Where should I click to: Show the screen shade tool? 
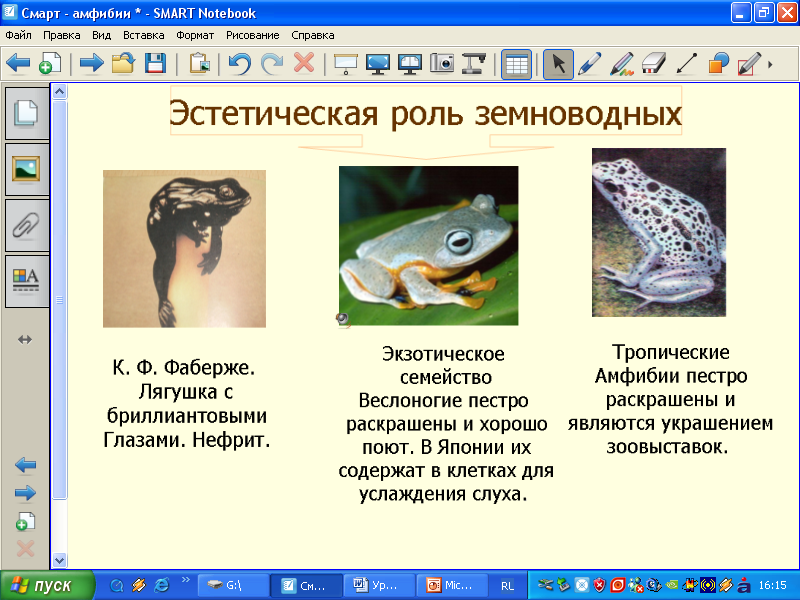click(345, 64)
